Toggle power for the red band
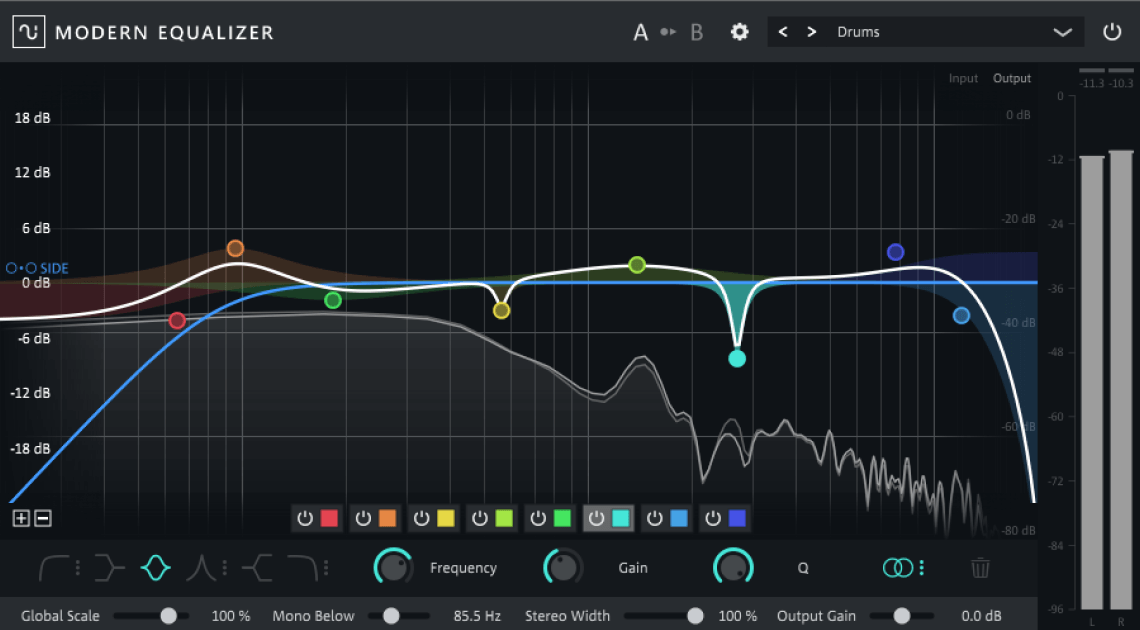Viewport: 1140px width, 630px height. pyautogui.click(x=305, y=518)
